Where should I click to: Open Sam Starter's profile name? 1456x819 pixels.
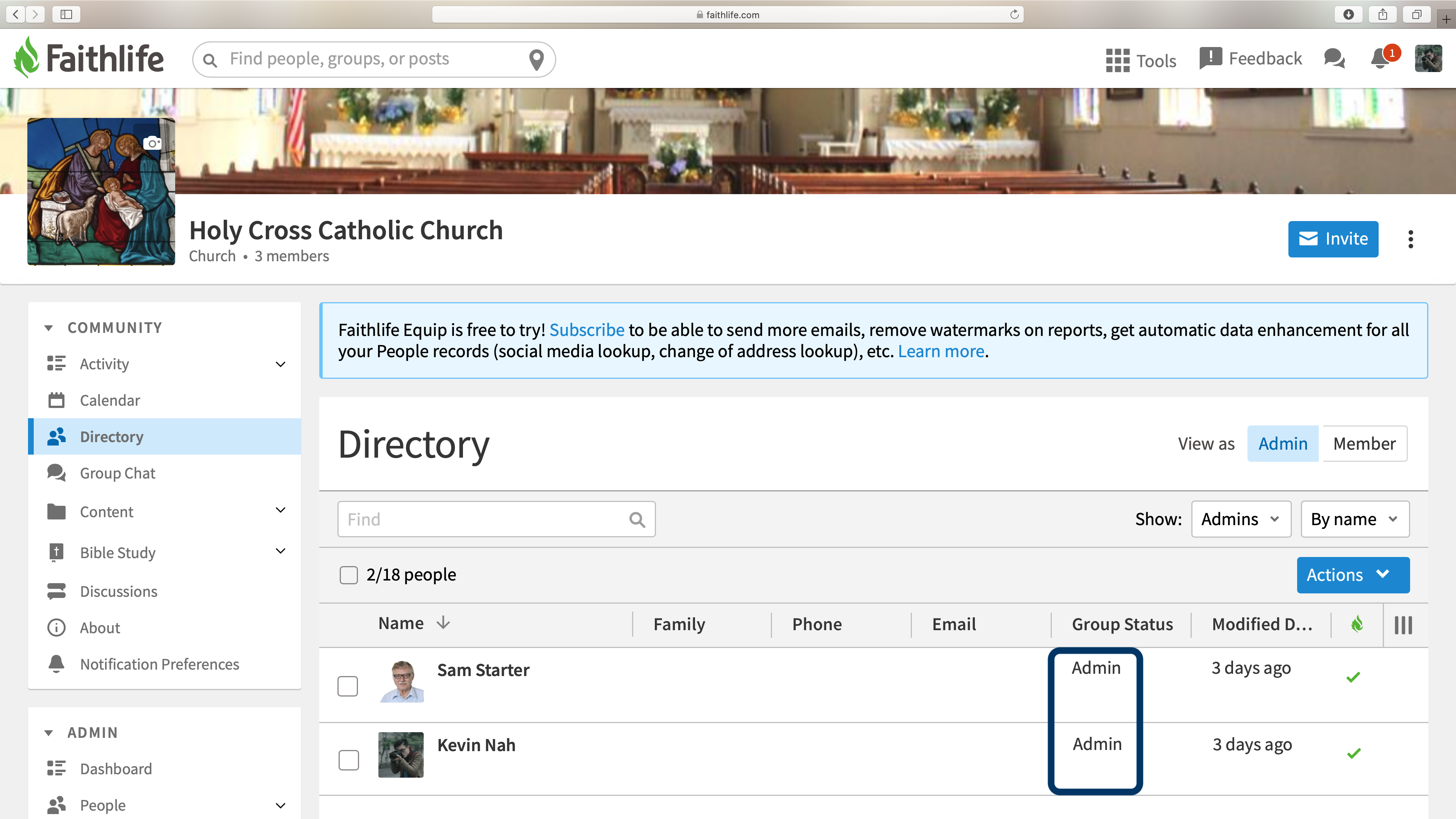pyautogui.click(x=483, y=670)
